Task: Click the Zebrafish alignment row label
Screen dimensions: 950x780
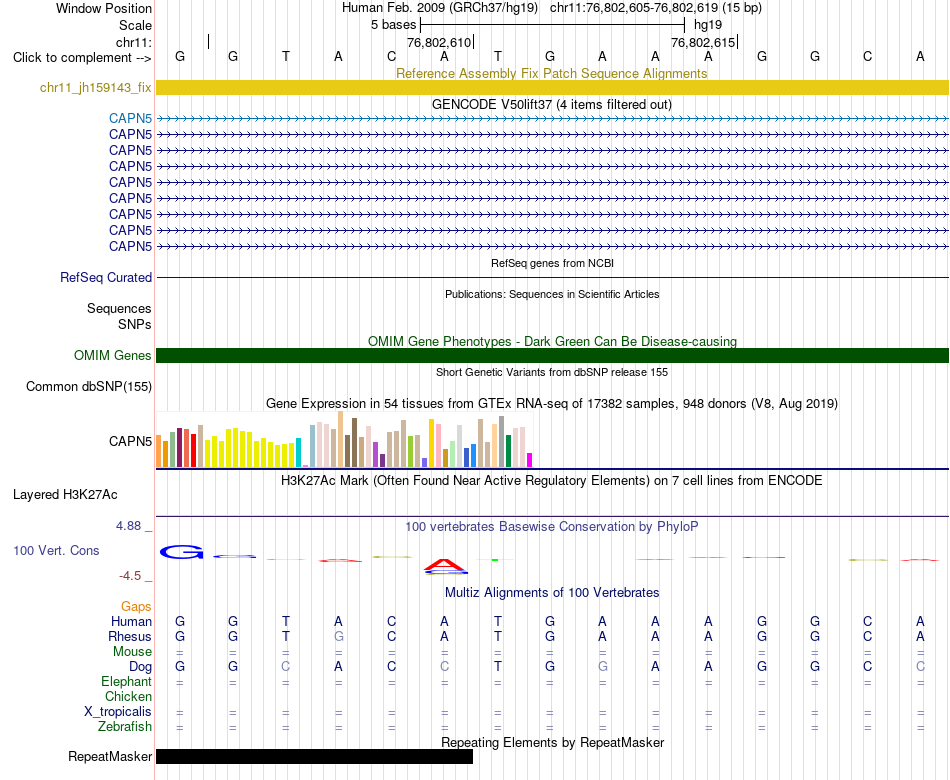Action: coord(125,726)
